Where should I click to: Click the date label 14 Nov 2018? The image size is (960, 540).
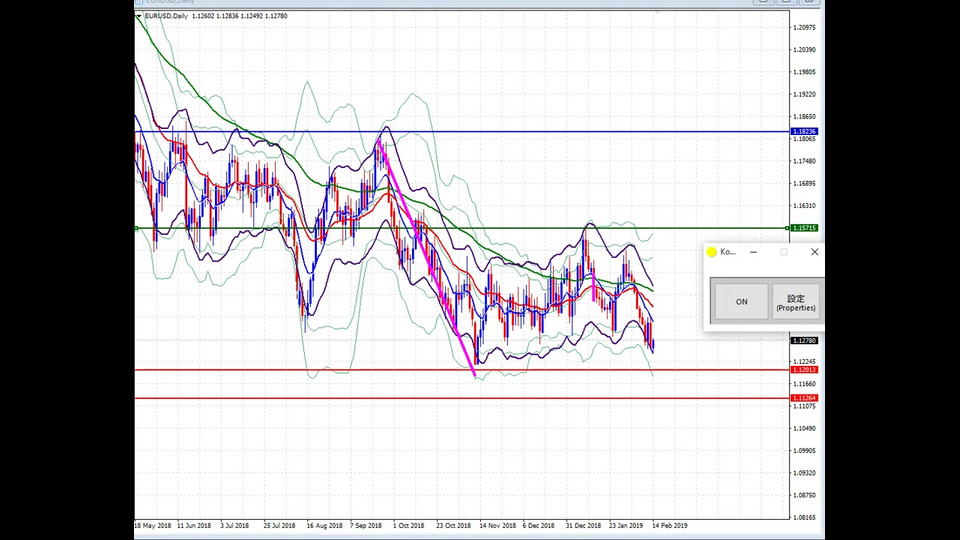coord(497,525)
